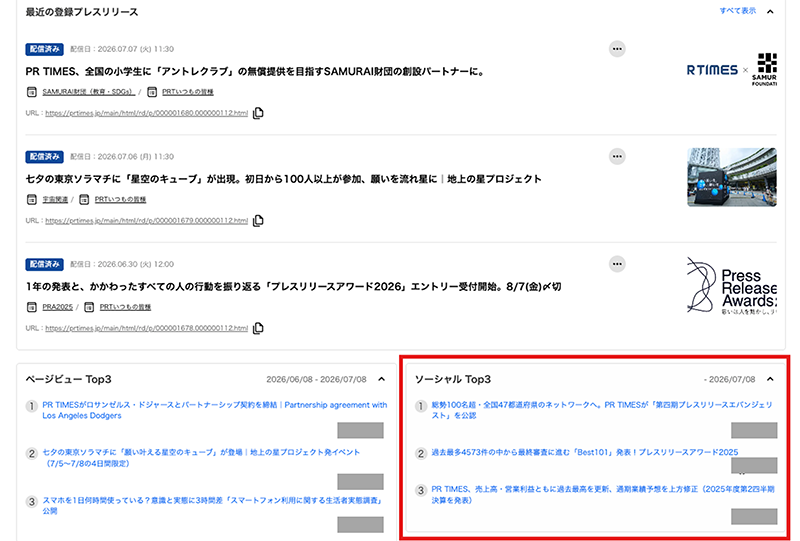This screenshot has width=800, height=541.
Task: Click the date text 配信日：2026.07.06 (月) 11:30
Action: click(x=122, y=157)
